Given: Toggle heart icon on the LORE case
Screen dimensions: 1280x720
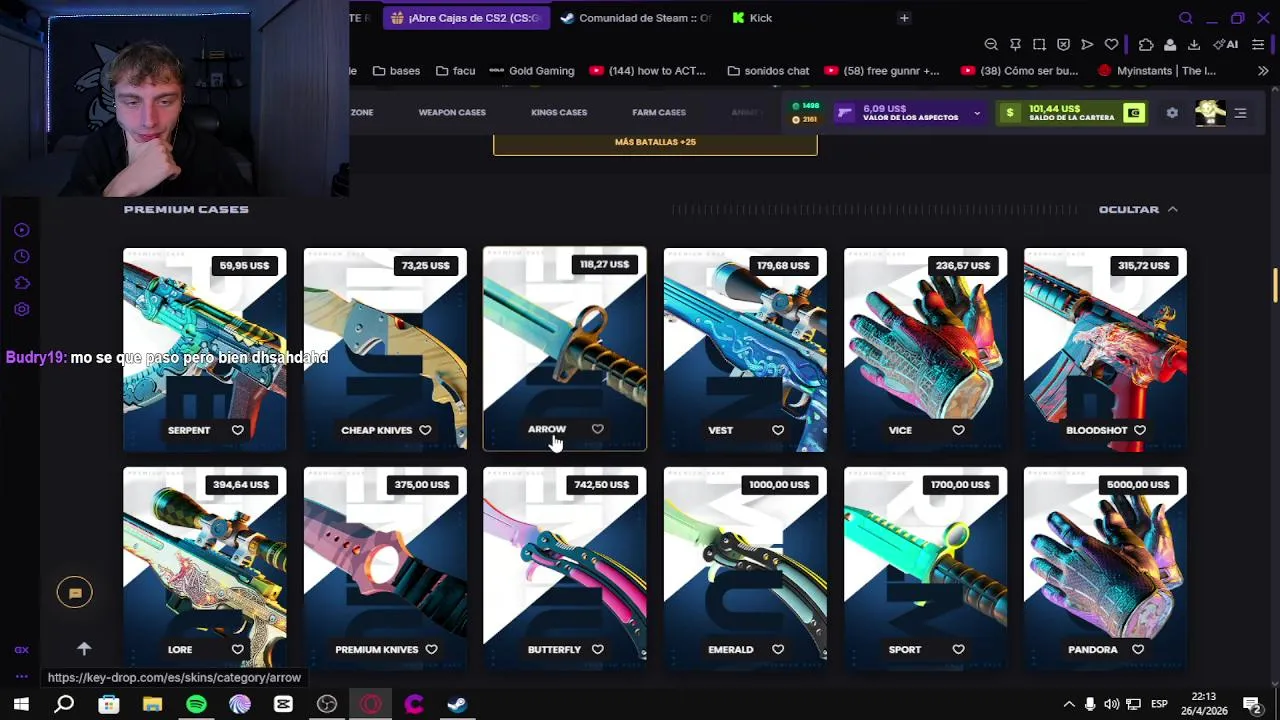Looking at the screenshot, I should [x=238, y=649].
